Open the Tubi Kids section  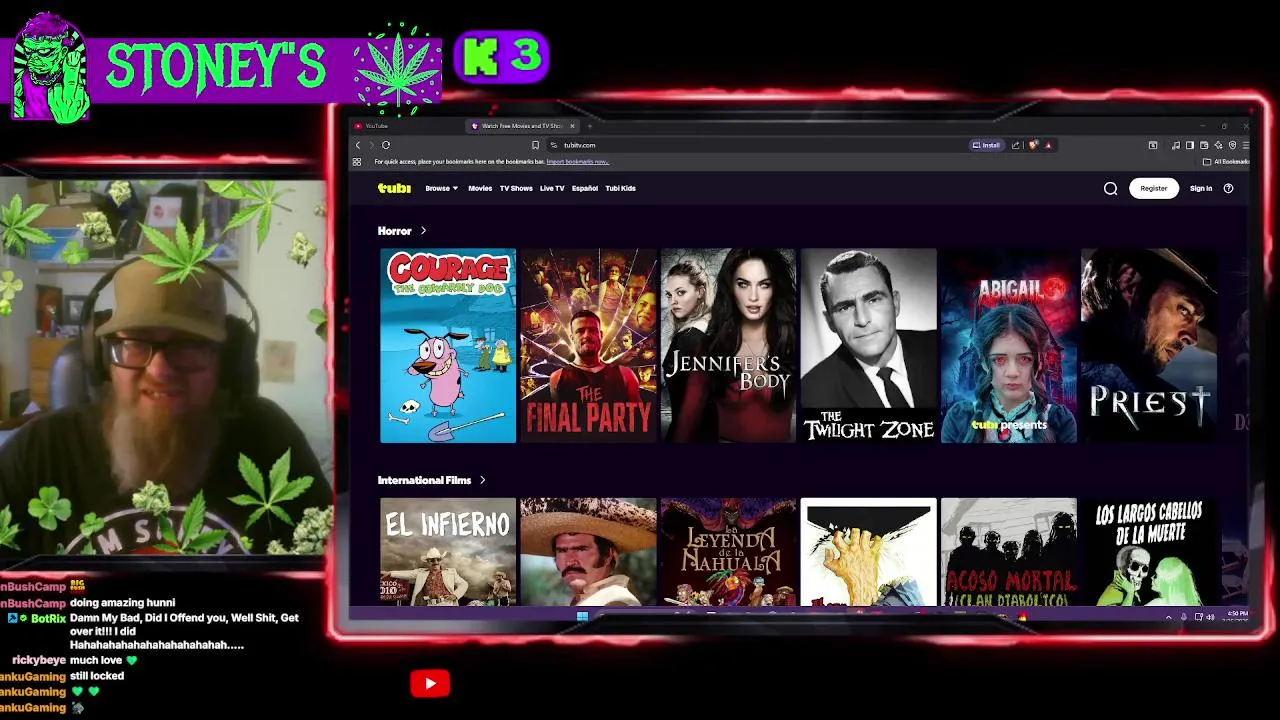620,188
